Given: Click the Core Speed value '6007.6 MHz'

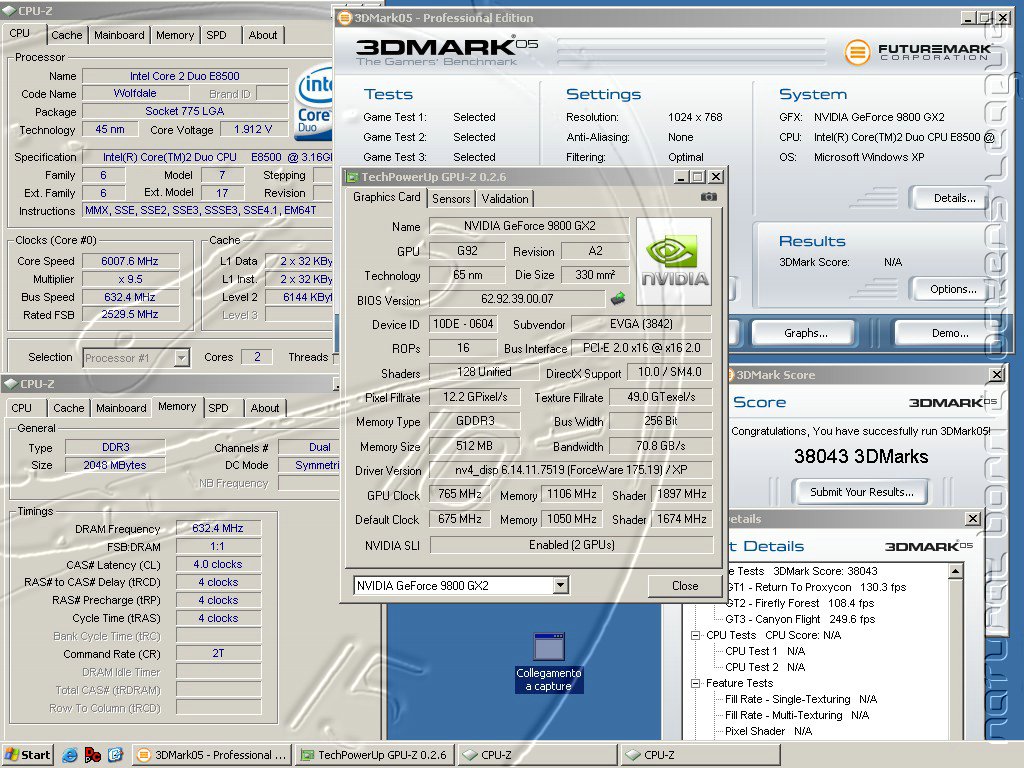Looking at the screenshot, I should 130,261.
